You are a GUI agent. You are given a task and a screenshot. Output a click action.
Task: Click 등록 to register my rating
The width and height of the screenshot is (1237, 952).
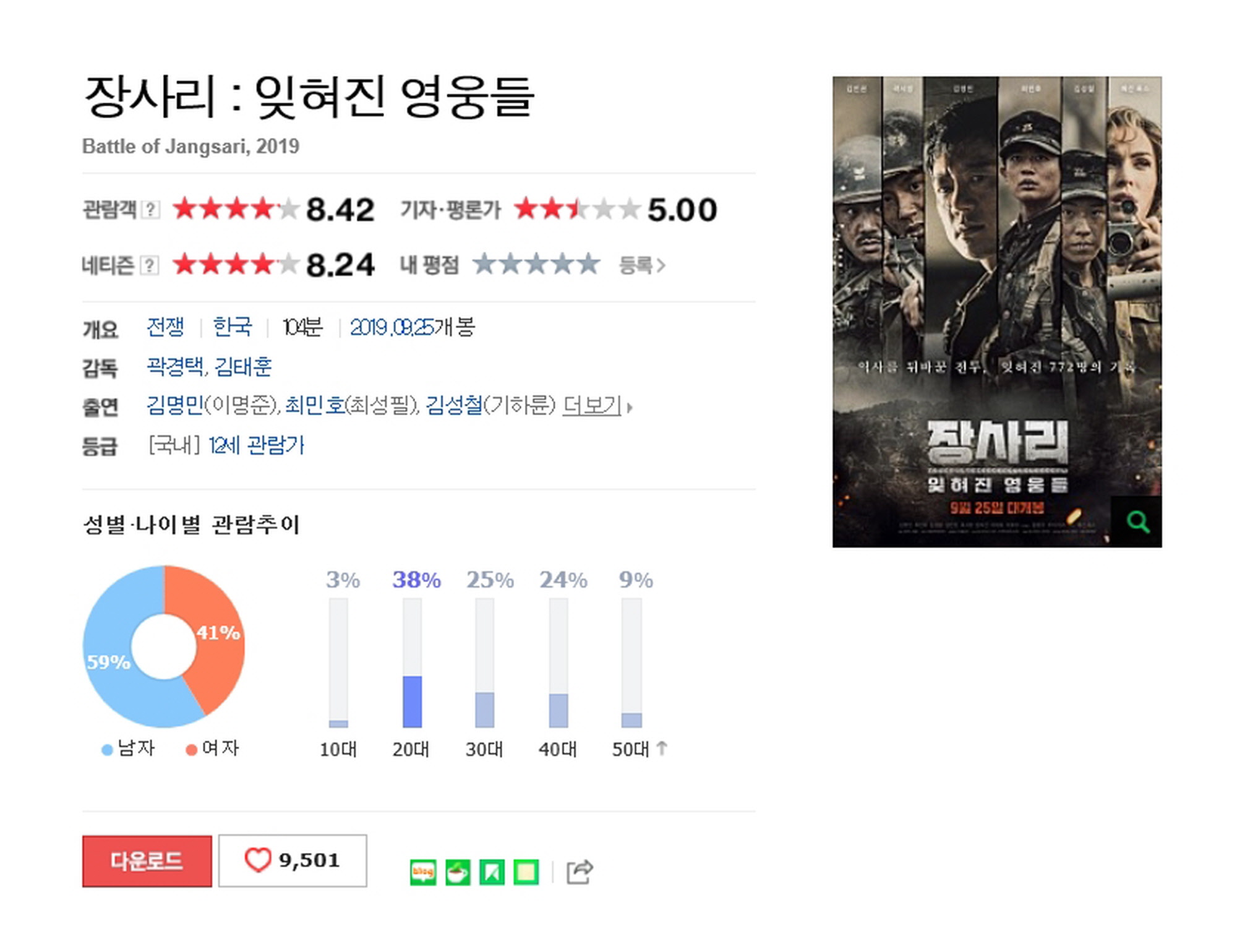[x=642, y=265]
